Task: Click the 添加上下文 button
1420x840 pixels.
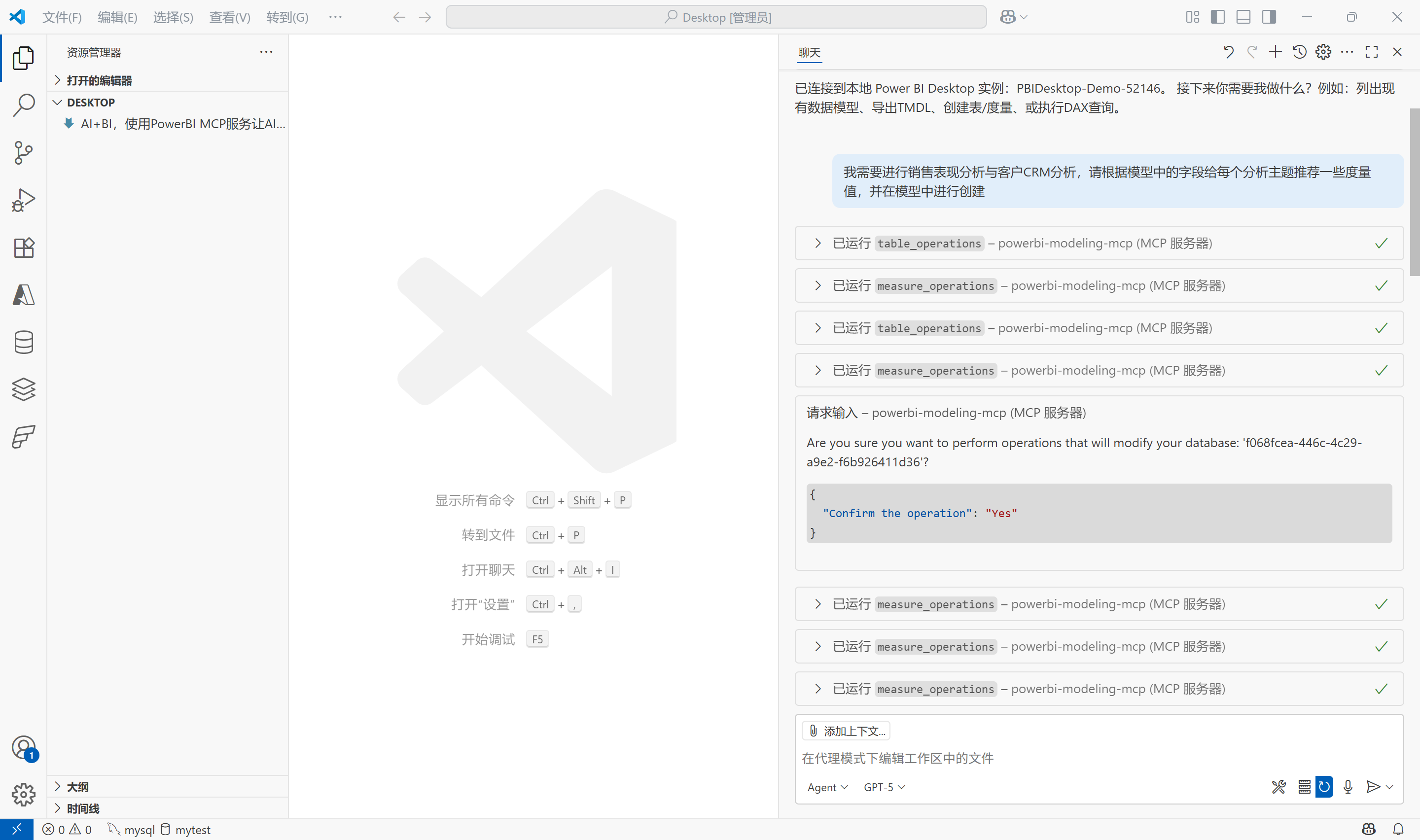Action: [x=846, y=731]
